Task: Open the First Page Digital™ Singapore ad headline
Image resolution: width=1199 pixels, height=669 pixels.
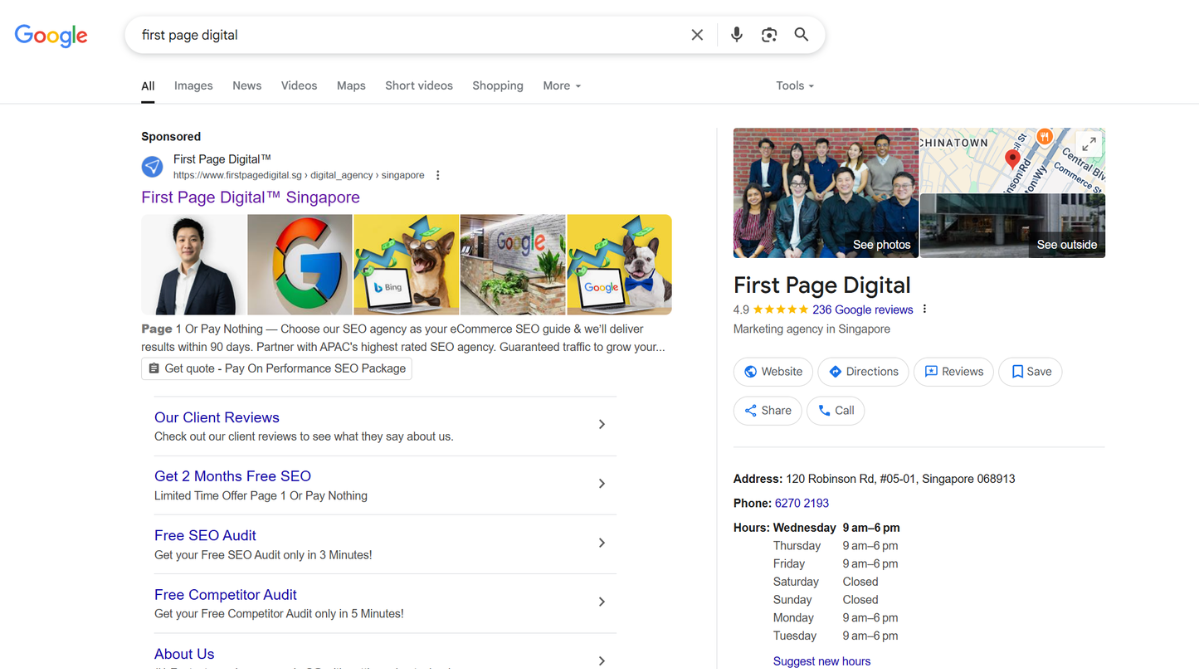Action: click(251, 197)
